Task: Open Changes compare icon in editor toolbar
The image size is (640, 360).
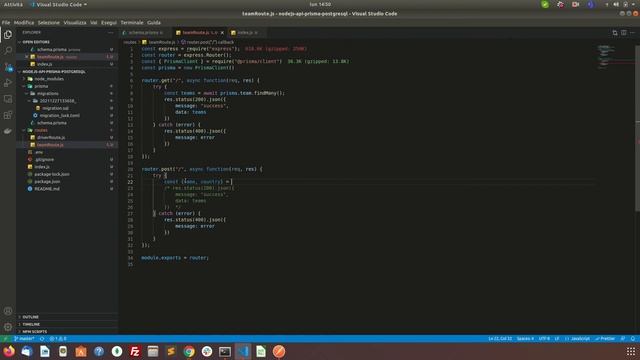Action: pos(615,33)
